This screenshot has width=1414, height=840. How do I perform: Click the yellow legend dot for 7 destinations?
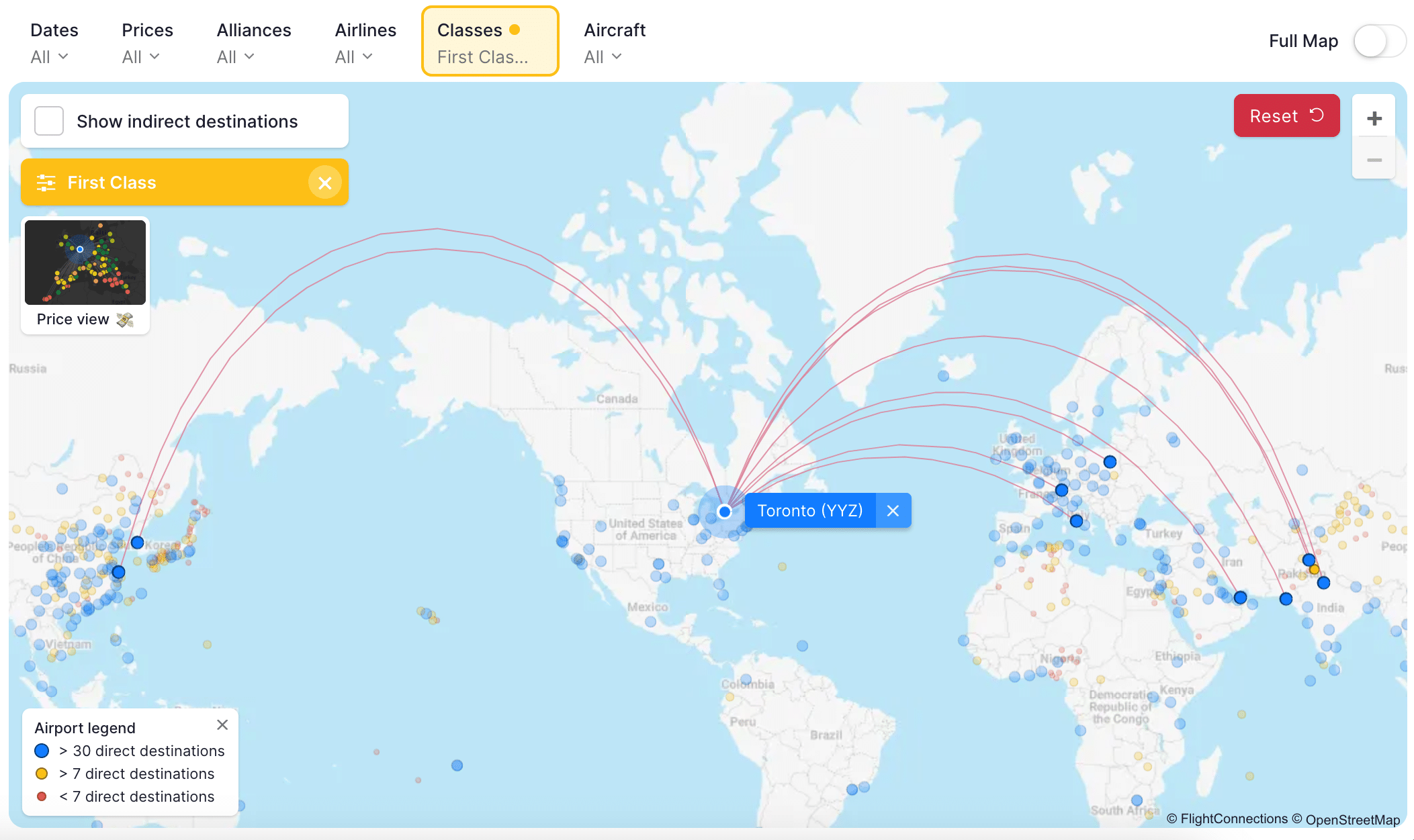point(42,774)
